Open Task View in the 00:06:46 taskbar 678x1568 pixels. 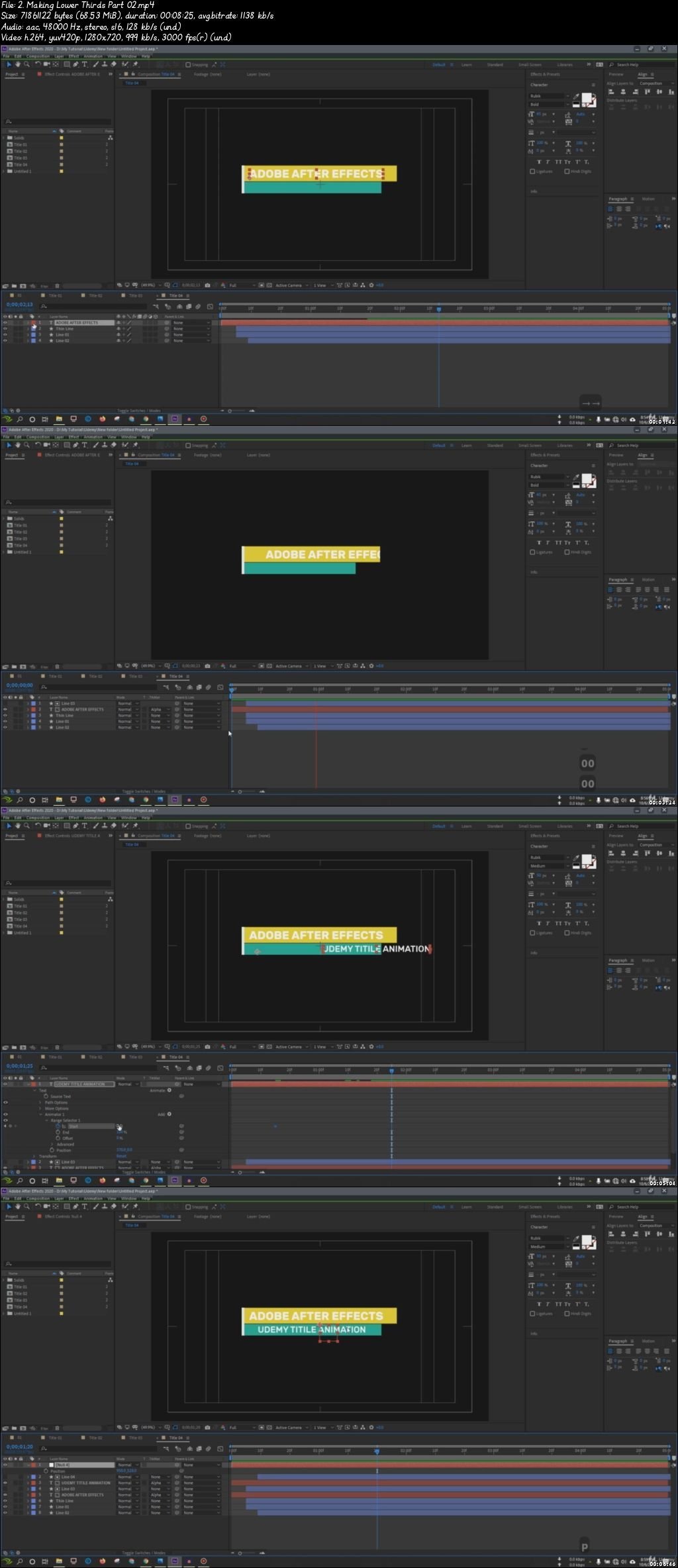(44, 1561)
